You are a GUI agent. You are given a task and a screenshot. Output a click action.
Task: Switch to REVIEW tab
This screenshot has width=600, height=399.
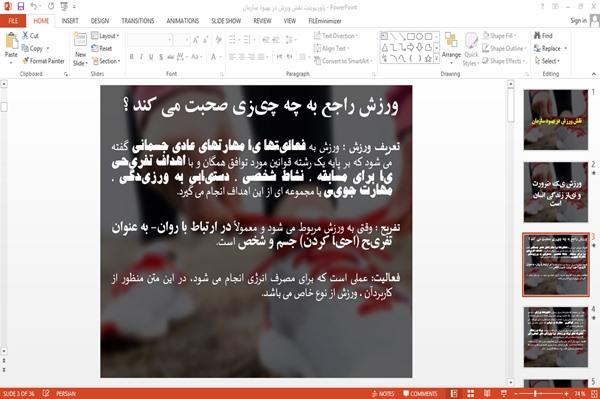click(x=262, y=21)
